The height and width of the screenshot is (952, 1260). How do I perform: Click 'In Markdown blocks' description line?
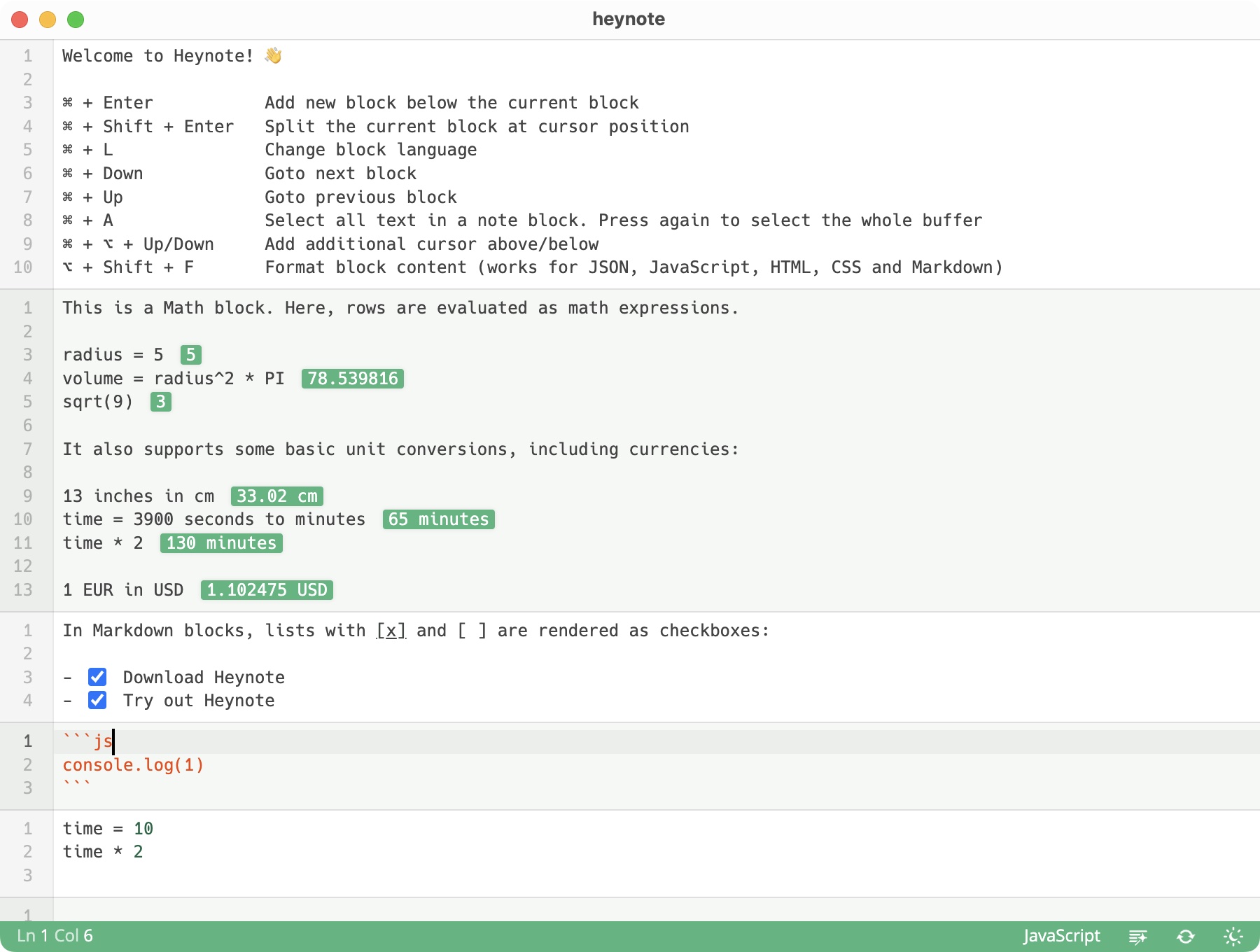[416, 631]
